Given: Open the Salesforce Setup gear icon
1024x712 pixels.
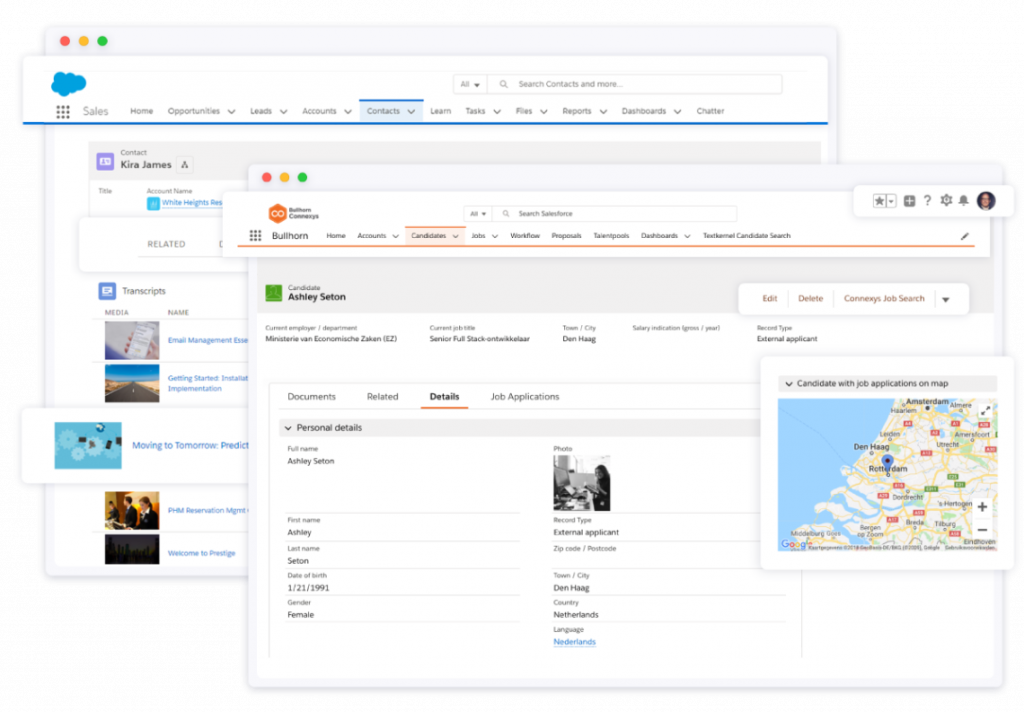Looking at the screenshot, I should [x=946, y=200].
